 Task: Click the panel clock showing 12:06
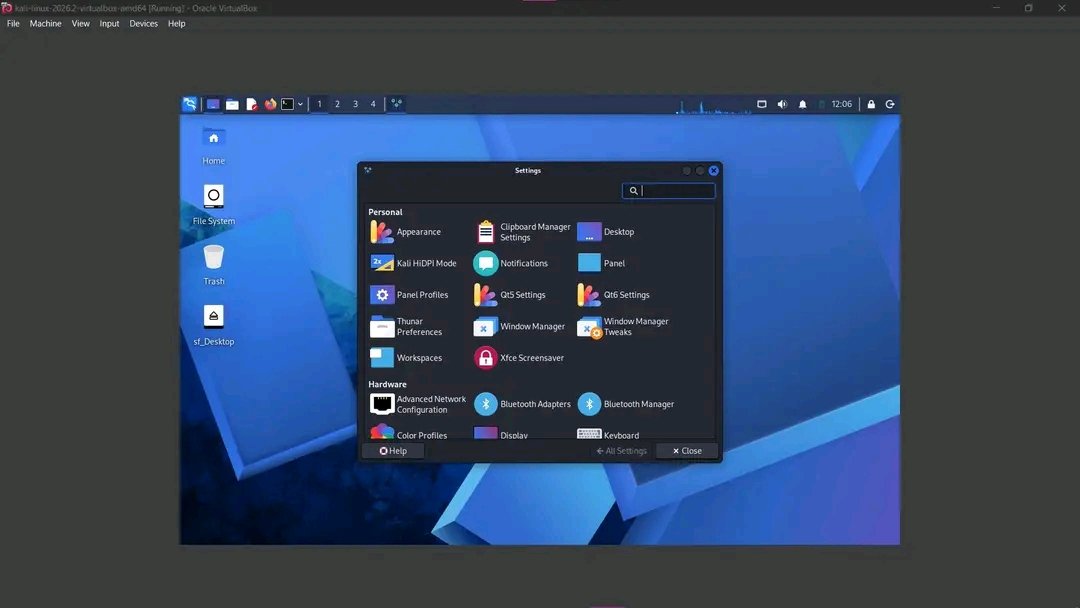pos(842,104)
